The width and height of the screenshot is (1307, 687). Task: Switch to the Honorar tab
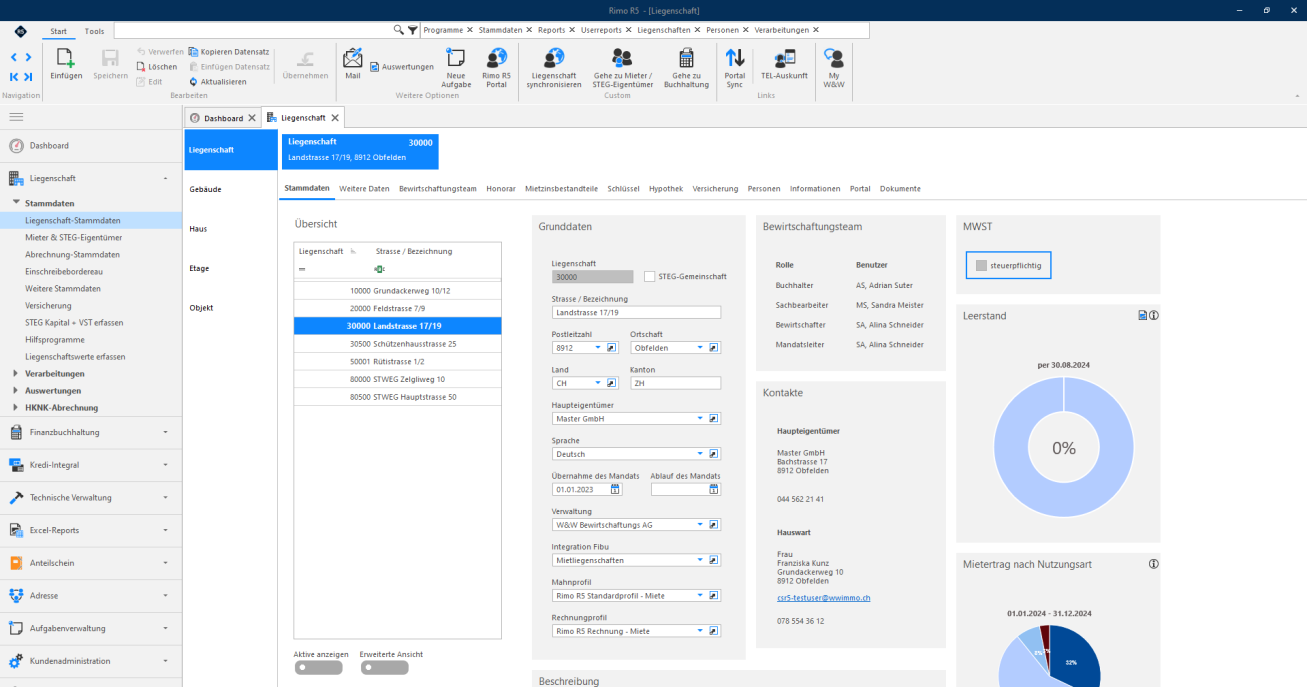coord(501,188)
